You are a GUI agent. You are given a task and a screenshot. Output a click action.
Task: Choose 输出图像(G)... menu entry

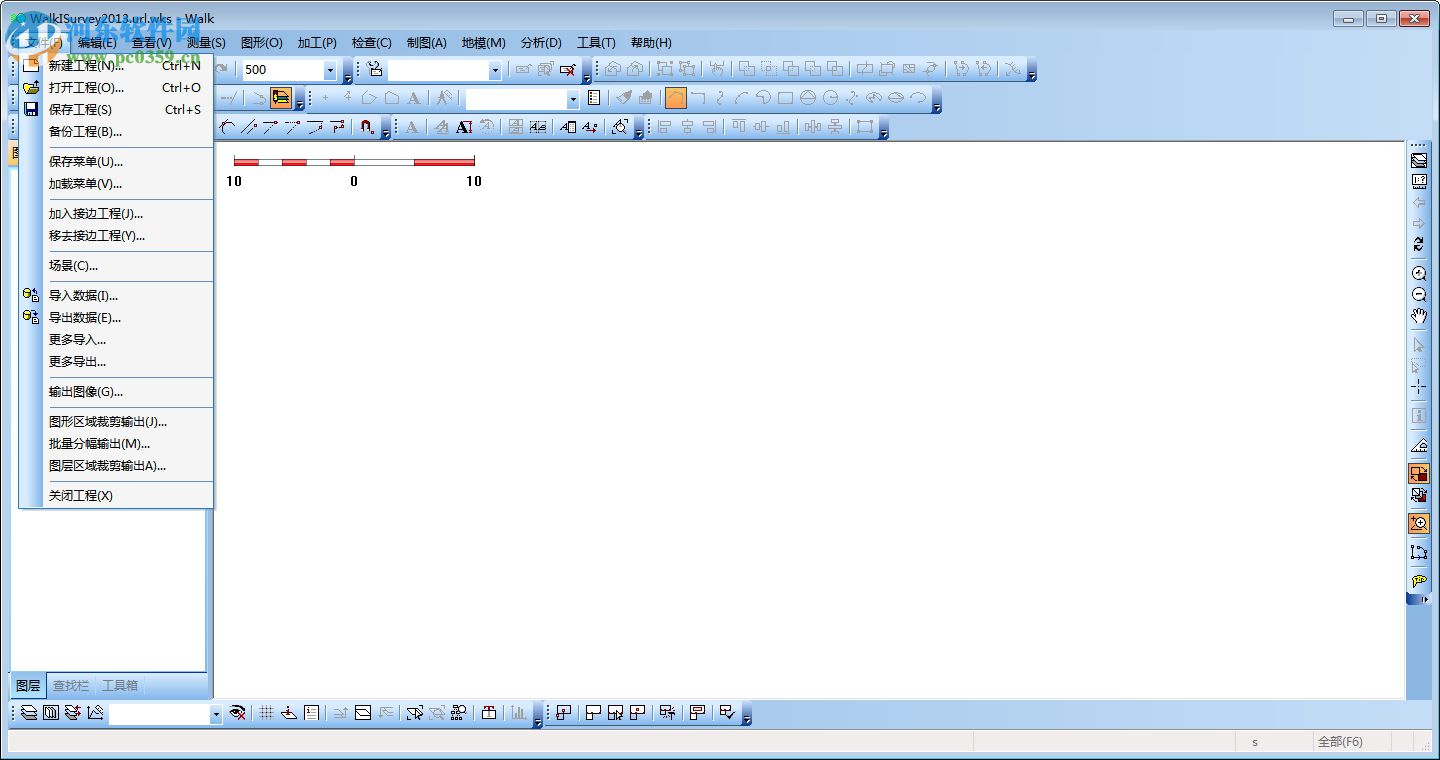(116, 392)
